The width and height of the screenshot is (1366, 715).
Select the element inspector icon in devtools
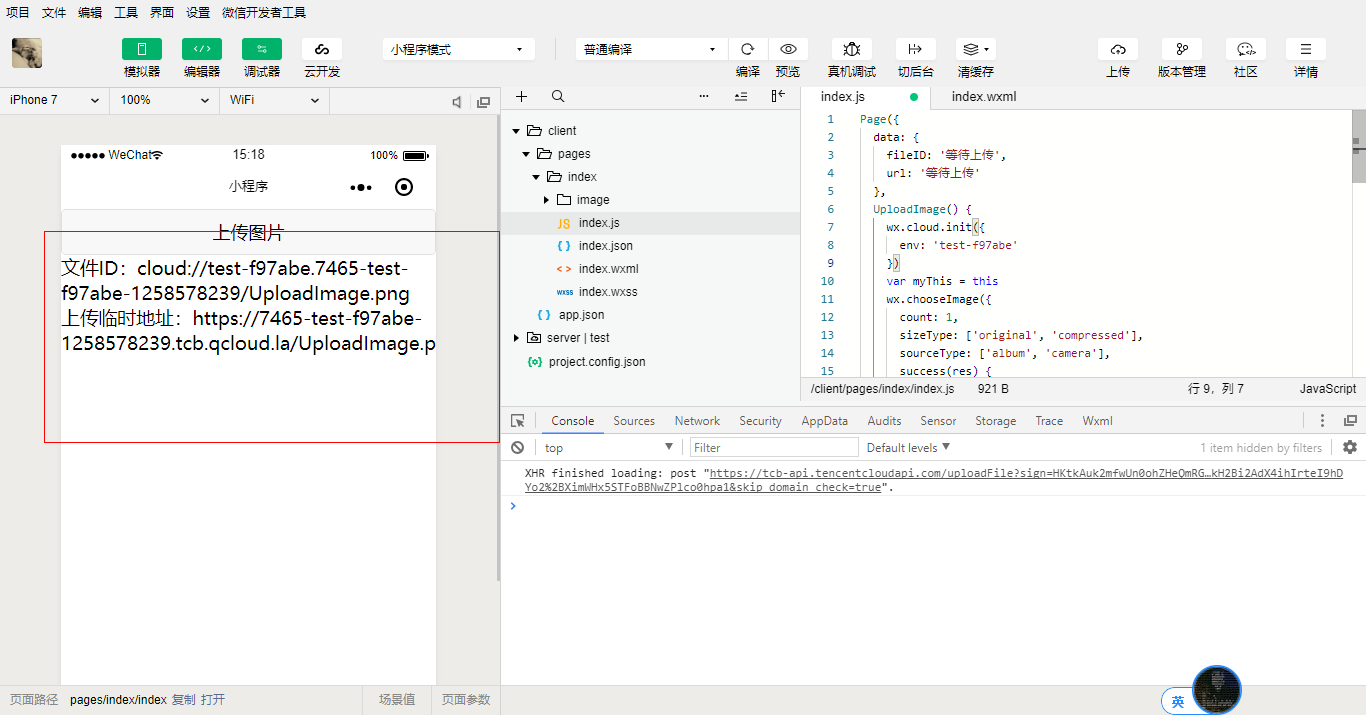[x=517, y=421]
